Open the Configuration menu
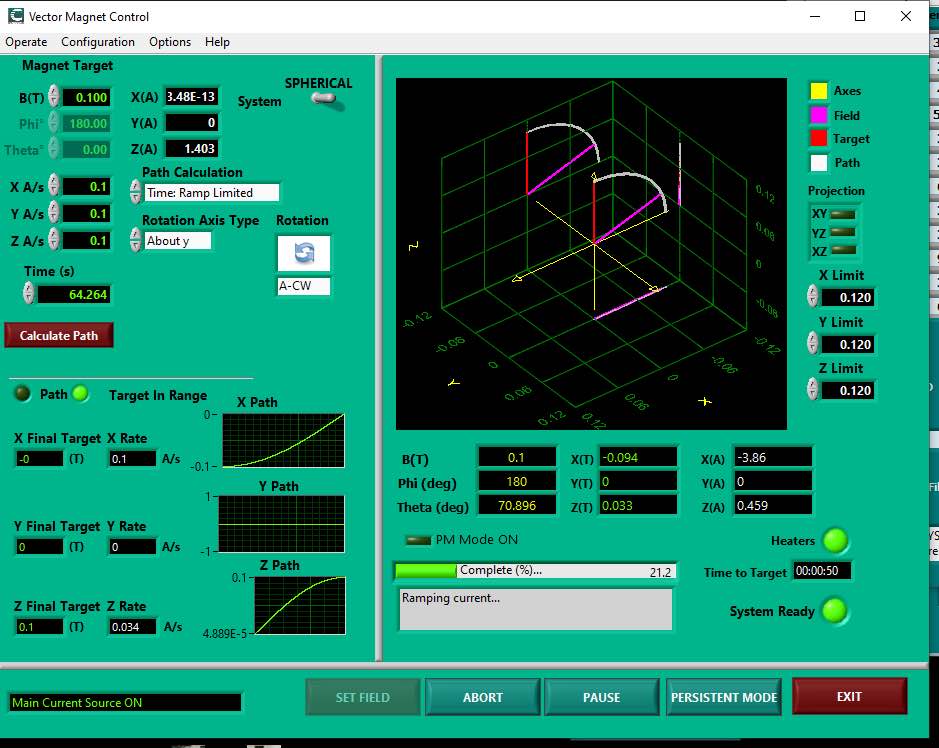 click(x=98, y=42)
